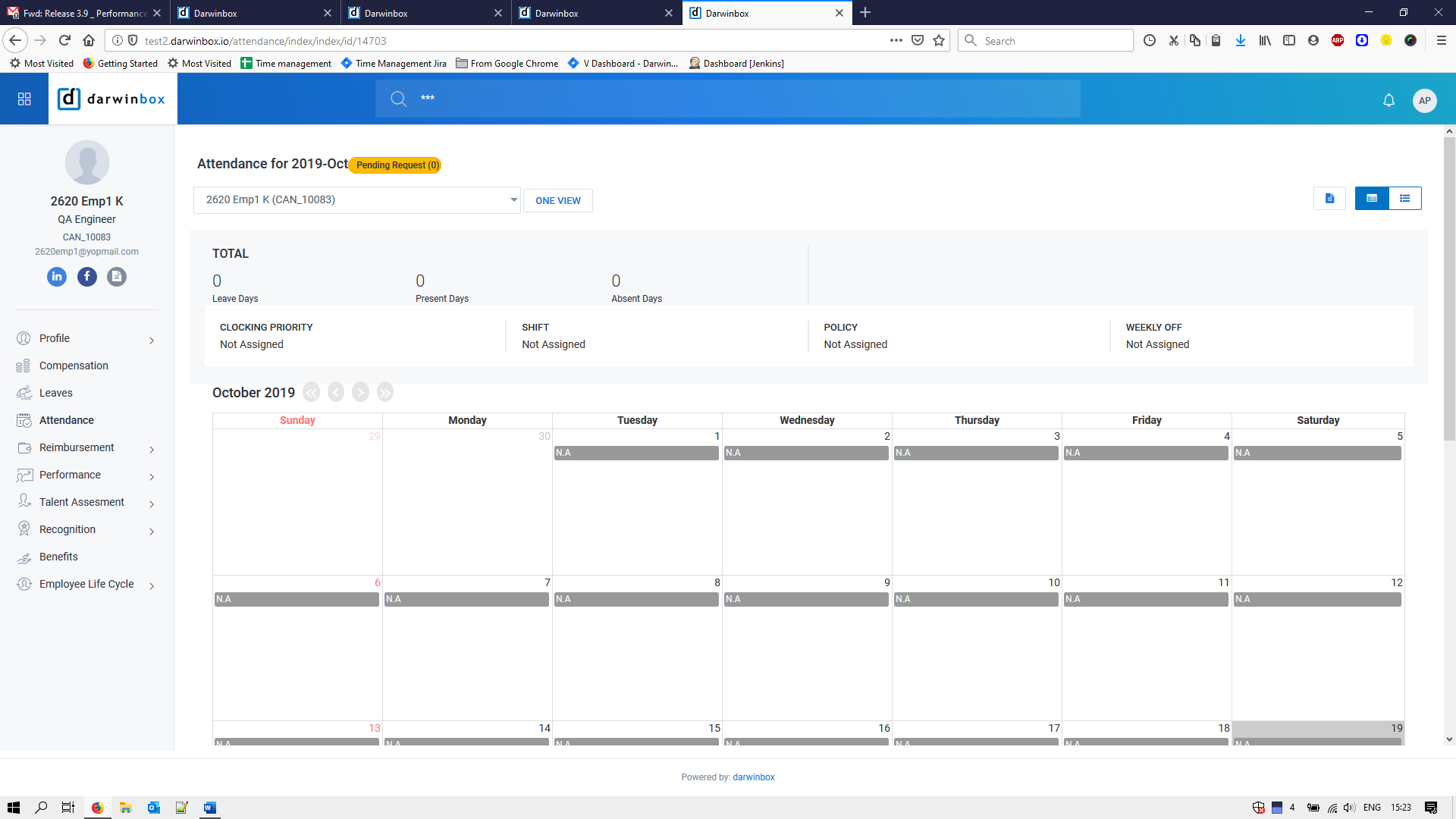Click the document icon beside Facebook

(x=117, y=277)
